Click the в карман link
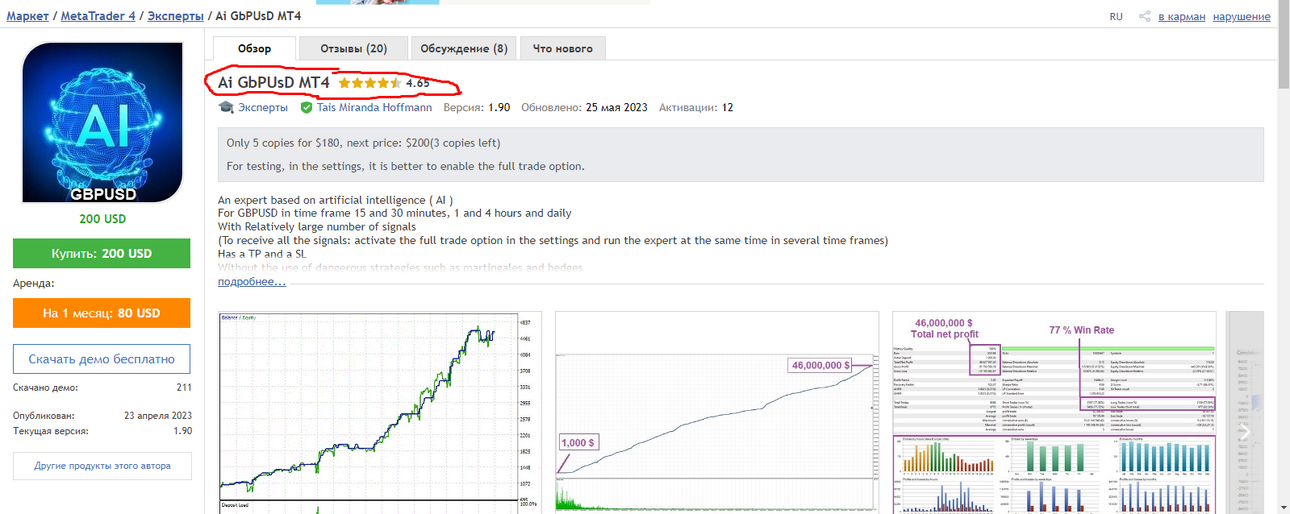The height and width of the screenshot is (514, 1290). 1182,17
